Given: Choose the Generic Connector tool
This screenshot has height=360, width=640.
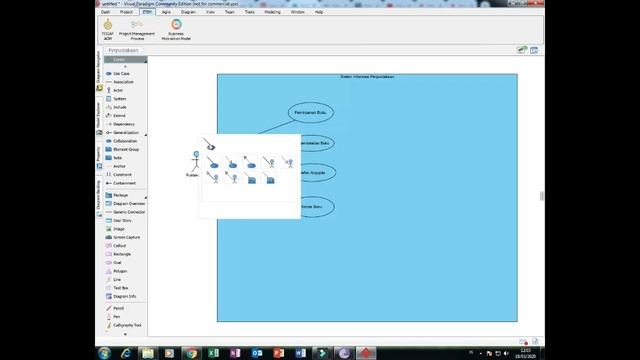Looking at the screenshot, I should (x=129, y=212).
